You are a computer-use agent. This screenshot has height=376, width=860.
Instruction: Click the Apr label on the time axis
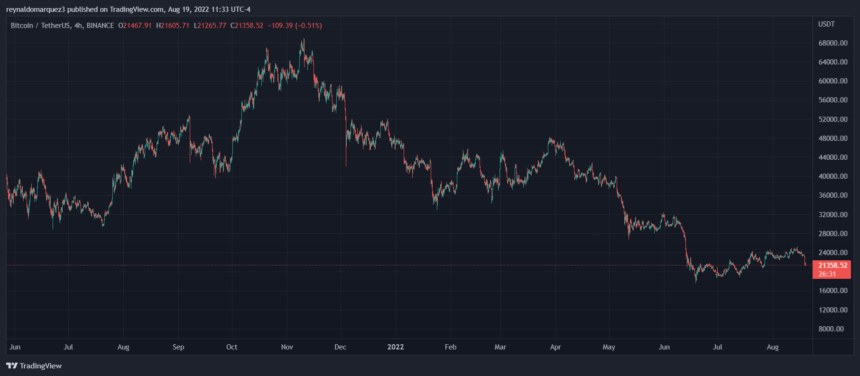point(555,347)
